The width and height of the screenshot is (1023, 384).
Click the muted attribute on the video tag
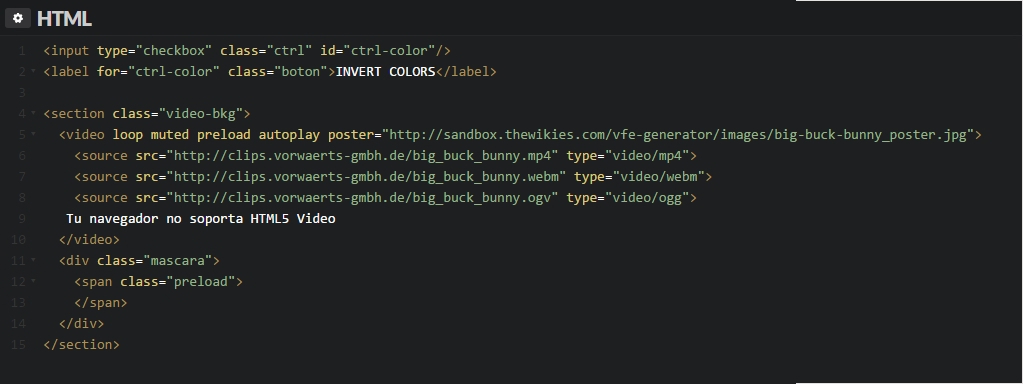click(x=170, y=135)
